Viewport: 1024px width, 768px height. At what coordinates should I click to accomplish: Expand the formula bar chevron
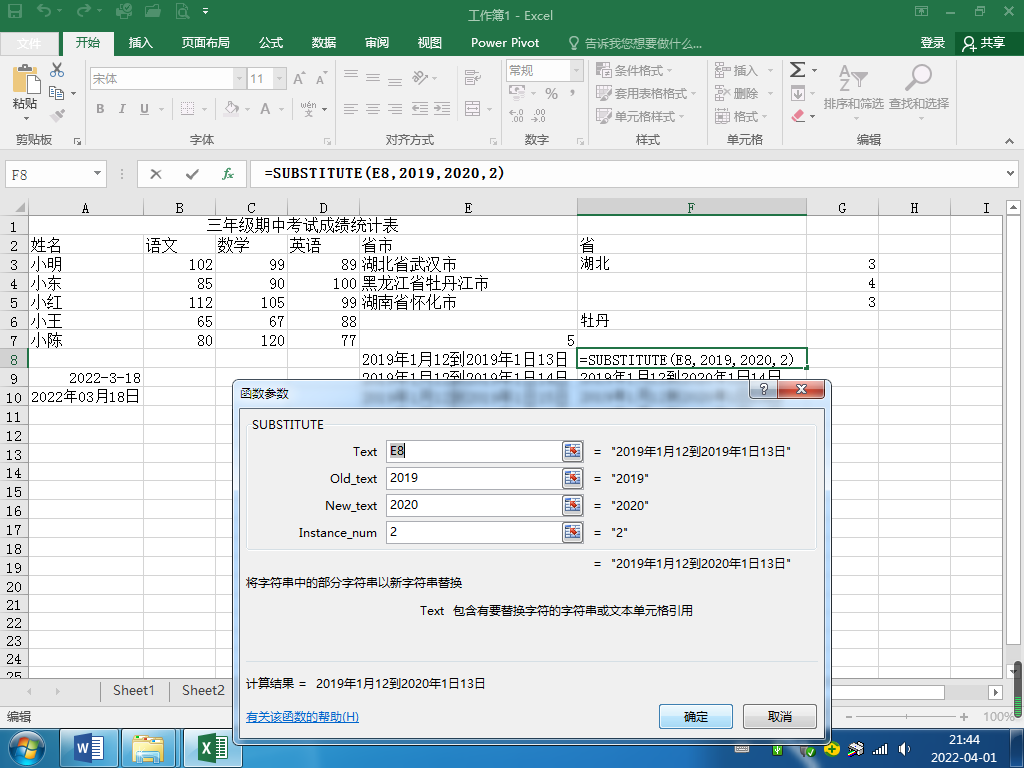pos(1010,174)
